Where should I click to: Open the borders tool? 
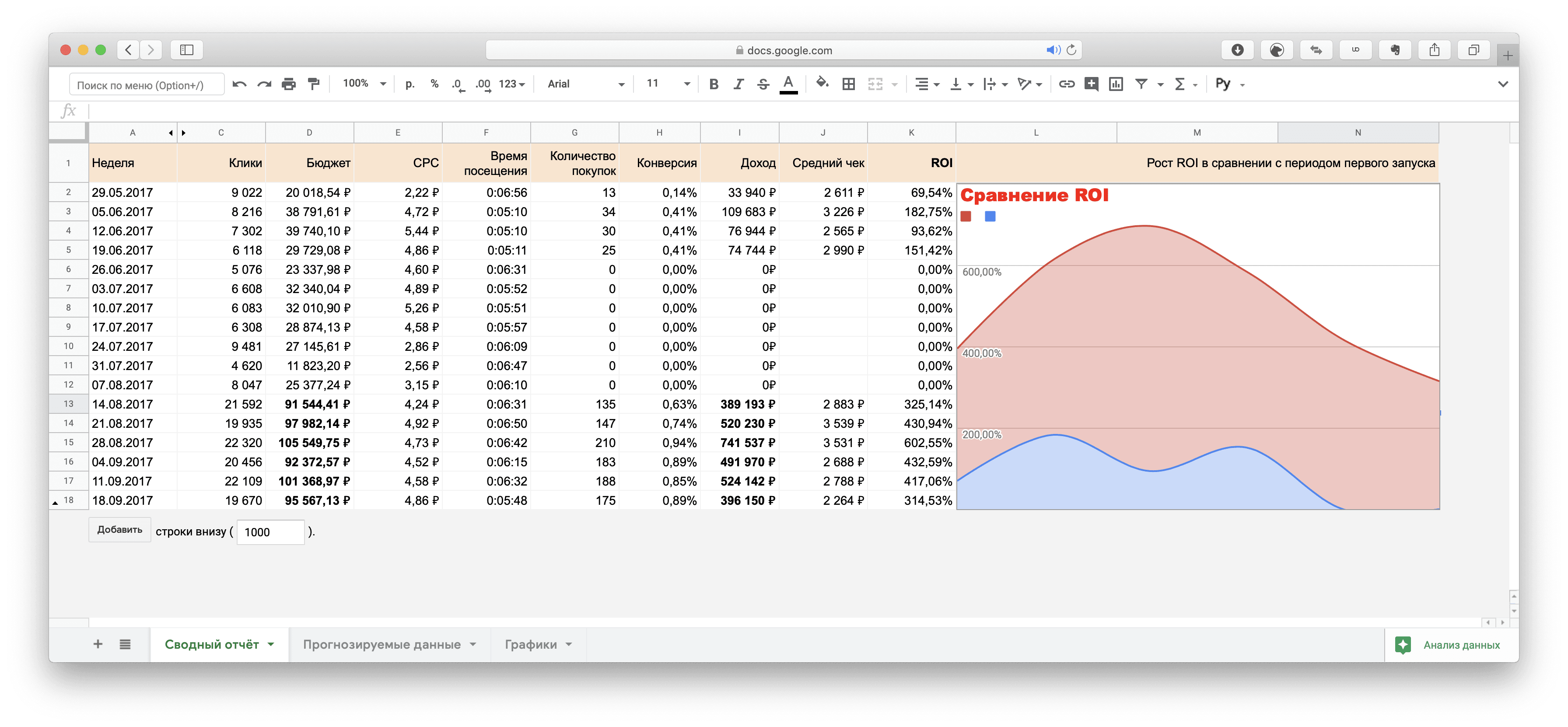click(x=848, y=84)
